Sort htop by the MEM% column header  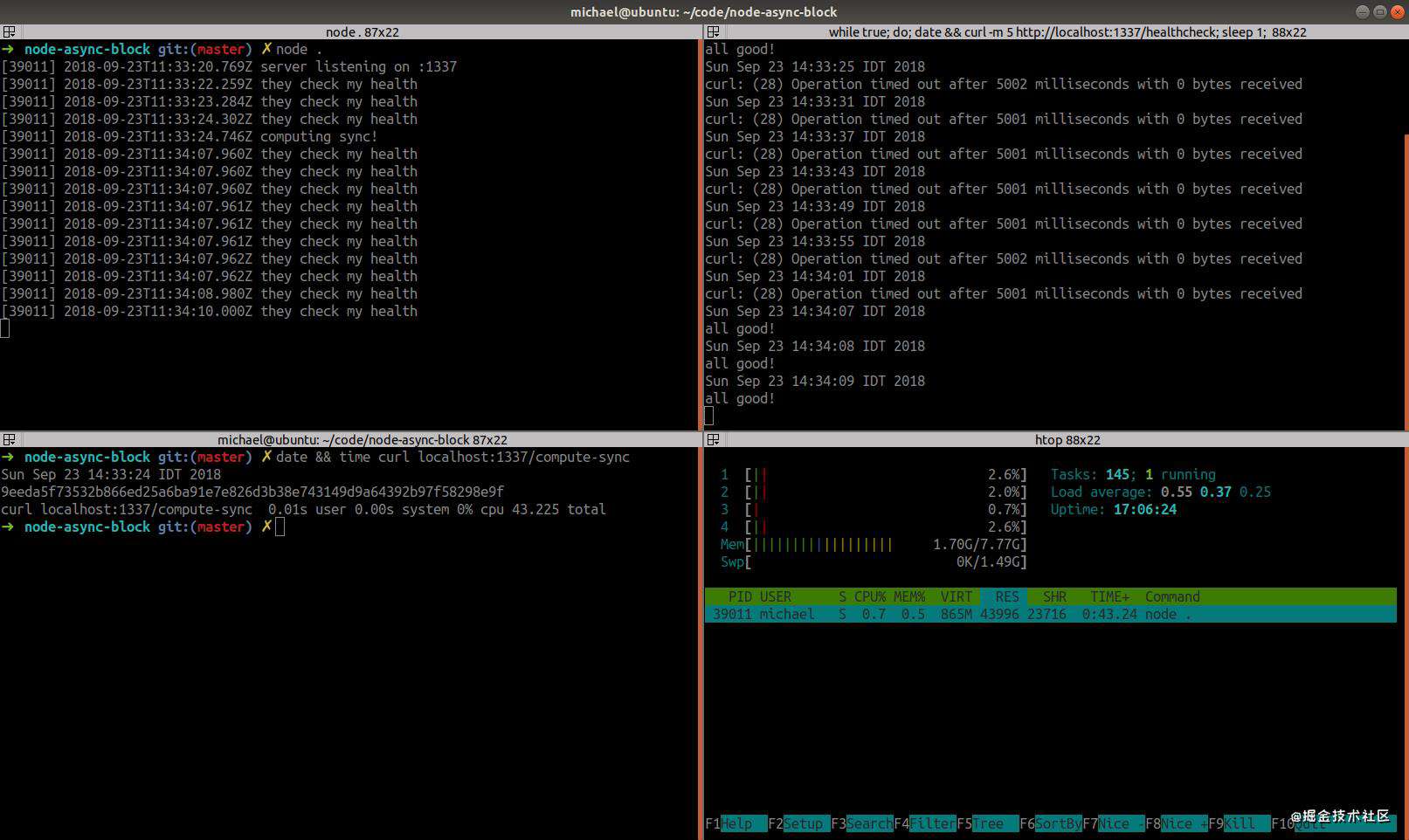908,596
